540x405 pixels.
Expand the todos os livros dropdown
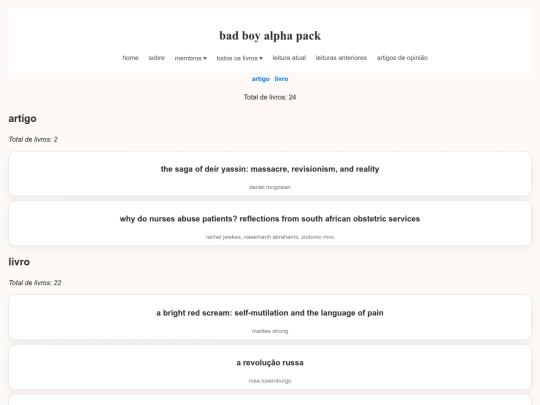pyautogui.click(x=239, y=58)
